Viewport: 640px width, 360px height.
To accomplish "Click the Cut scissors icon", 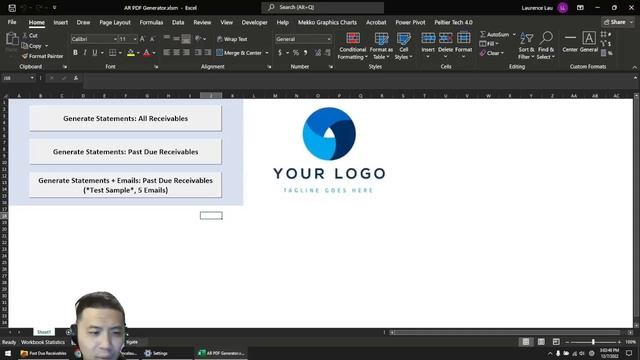I will [x=24, y=36].
